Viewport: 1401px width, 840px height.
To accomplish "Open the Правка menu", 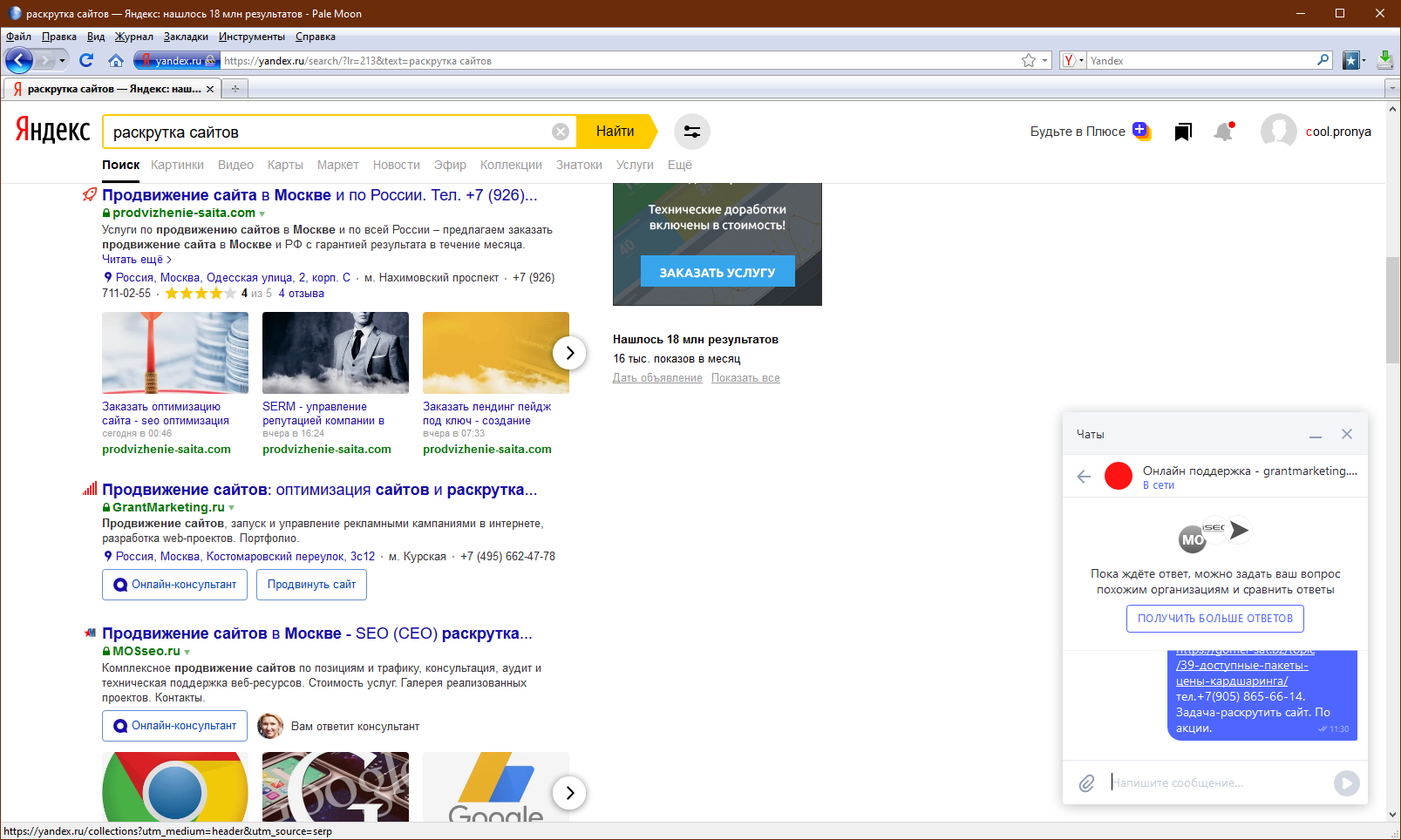I will 58,37.
